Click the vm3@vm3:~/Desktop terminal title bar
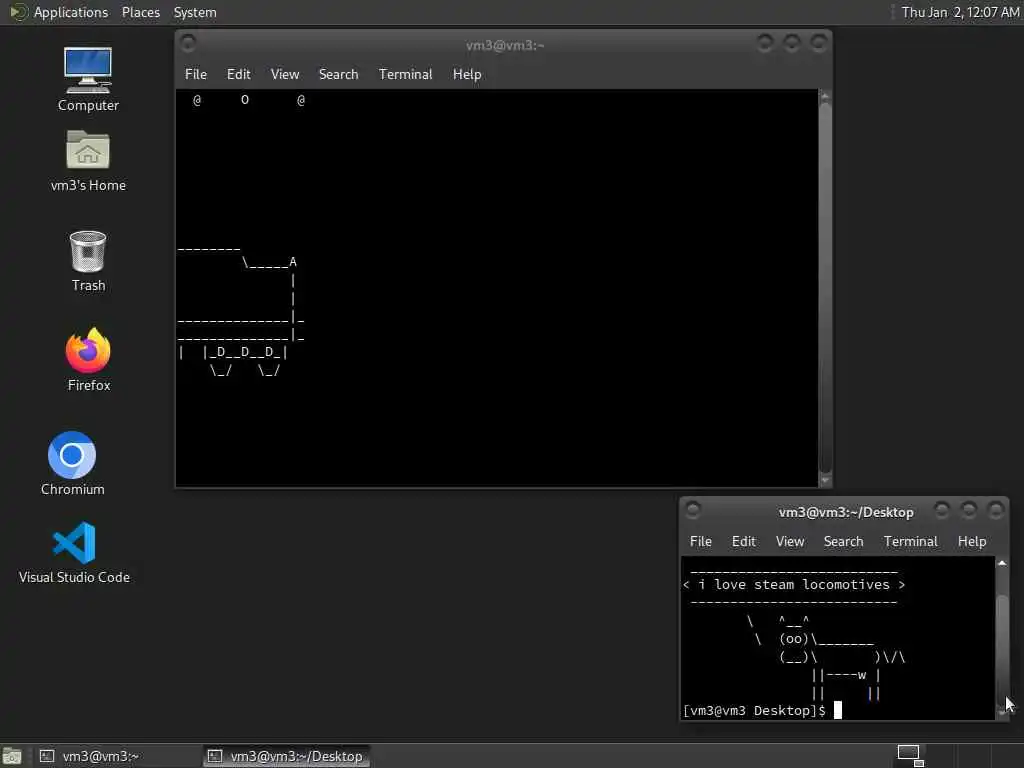The height and width of the screenshot is (768, 1024). (846, 512)
